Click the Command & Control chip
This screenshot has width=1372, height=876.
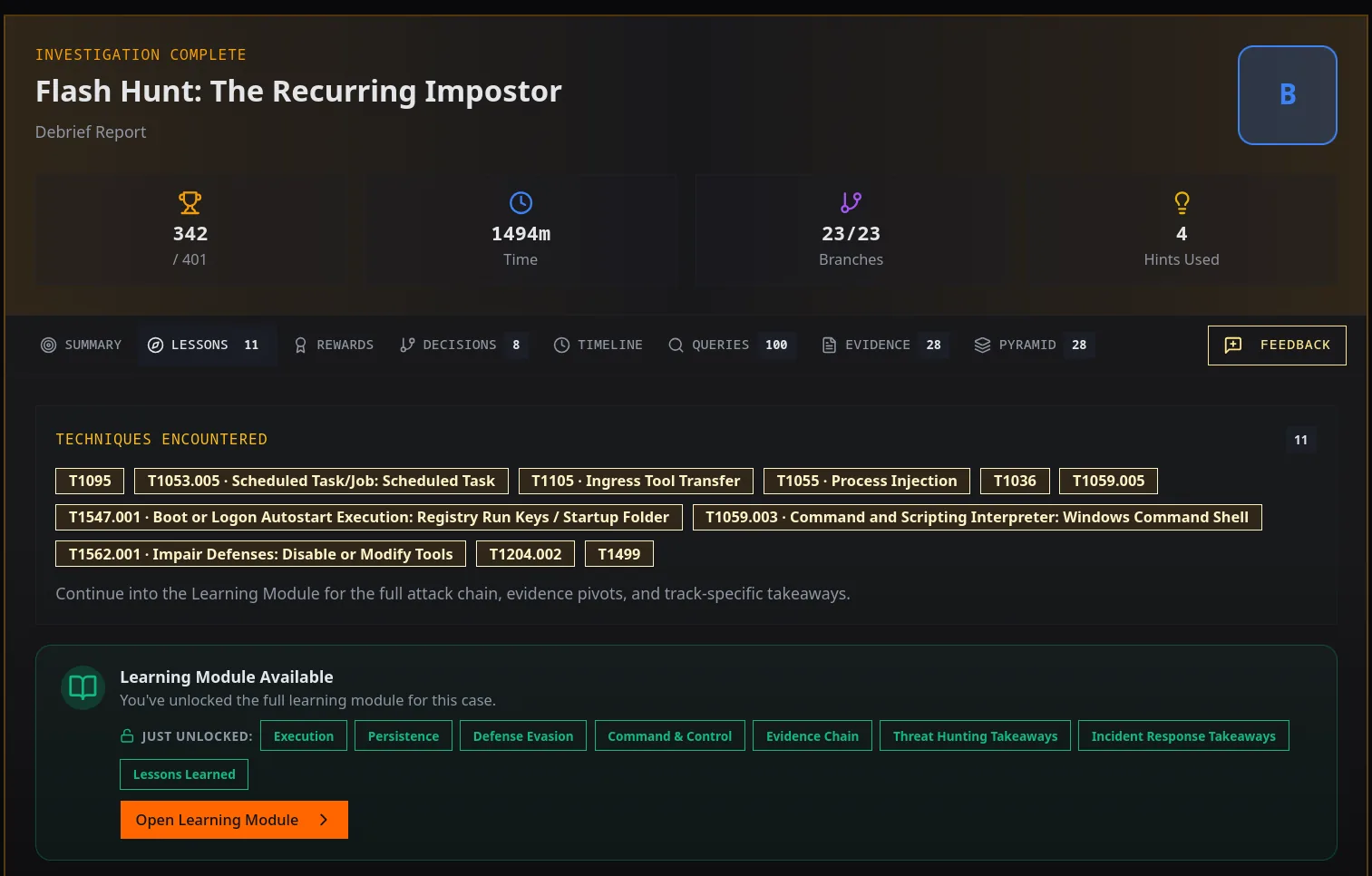tap(670, 736)
